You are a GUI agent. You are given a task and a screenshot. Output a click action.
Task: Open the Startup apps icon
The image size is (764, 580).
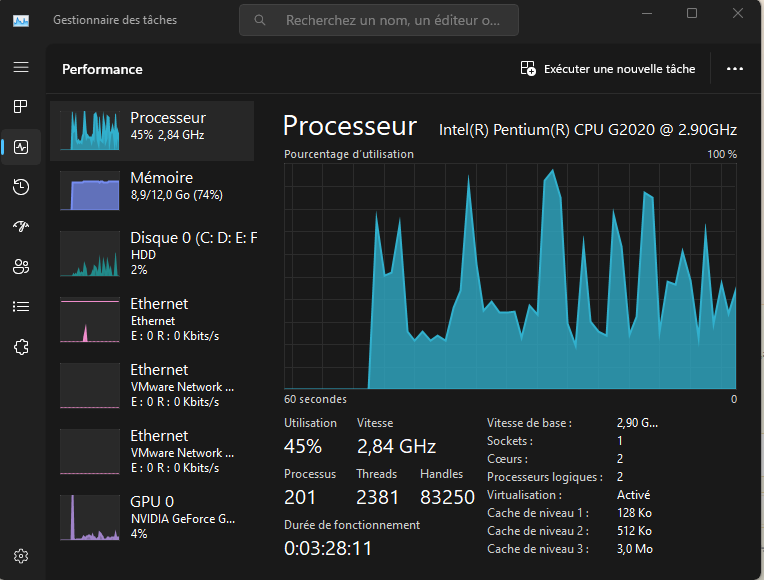[x=21, y=226]
